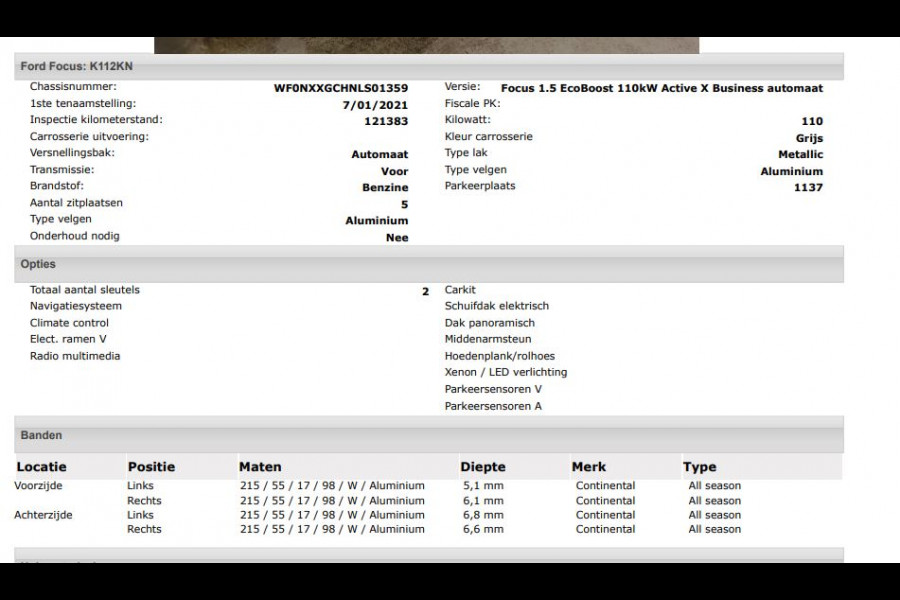Click the Positie column header

tap(151, 467)
